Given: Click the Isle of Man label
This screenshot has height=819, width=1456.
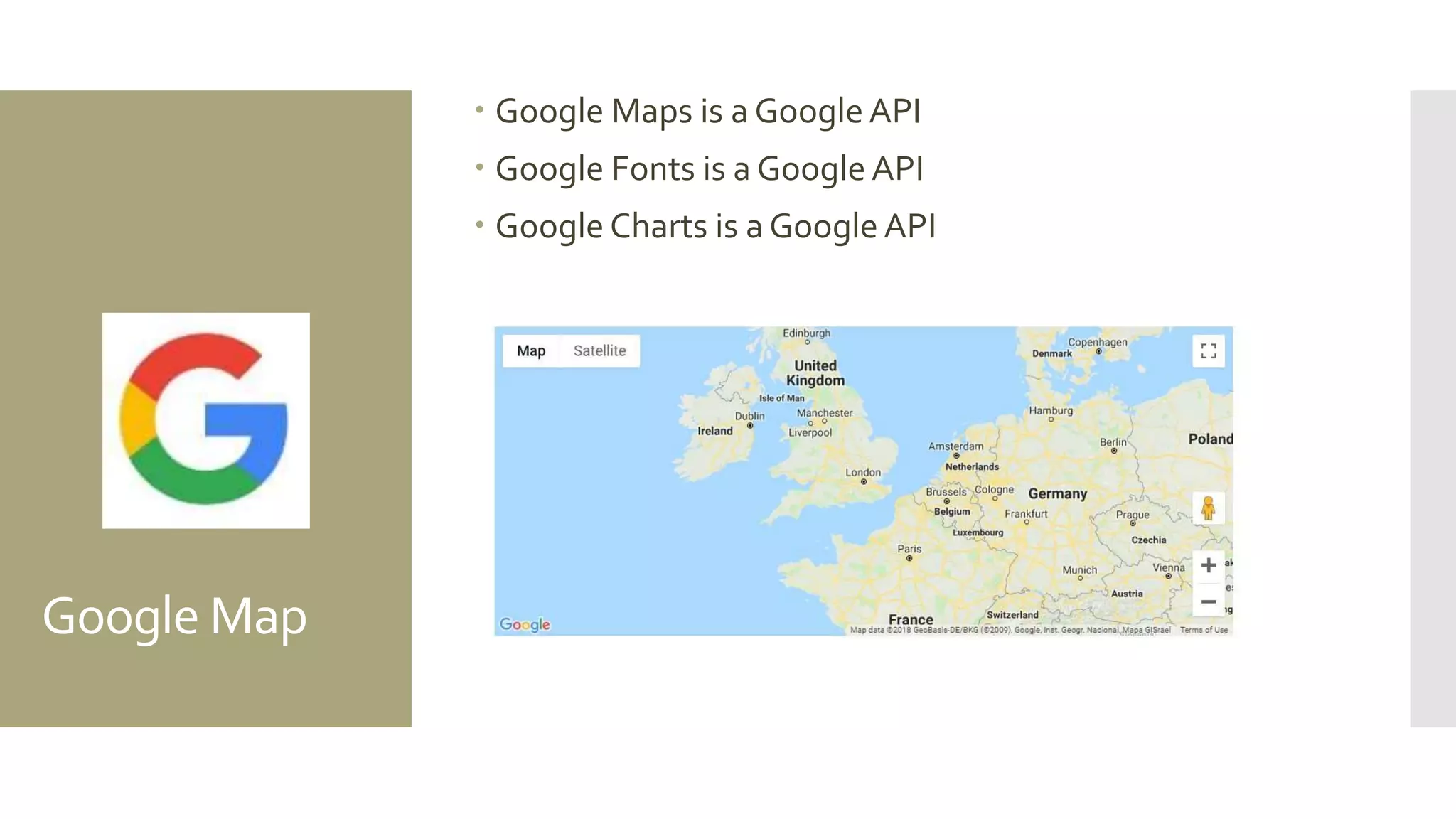Looking at the screenshot, I should pyautogui.click(x=781, y=398).
